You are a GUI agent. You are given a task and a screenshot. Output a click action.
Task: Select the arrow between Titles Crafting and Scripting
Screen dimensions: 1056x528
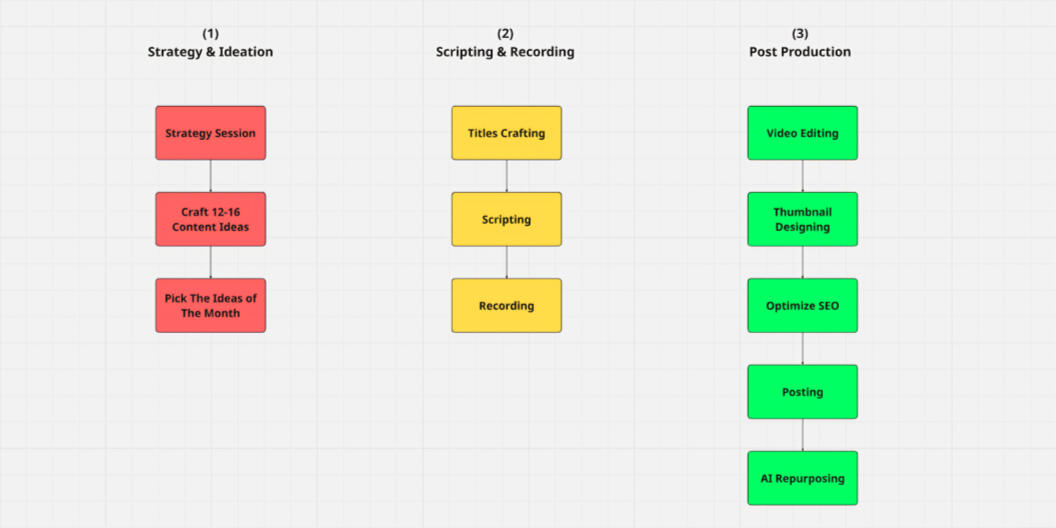pyautogui.click(x=506, y=176)
